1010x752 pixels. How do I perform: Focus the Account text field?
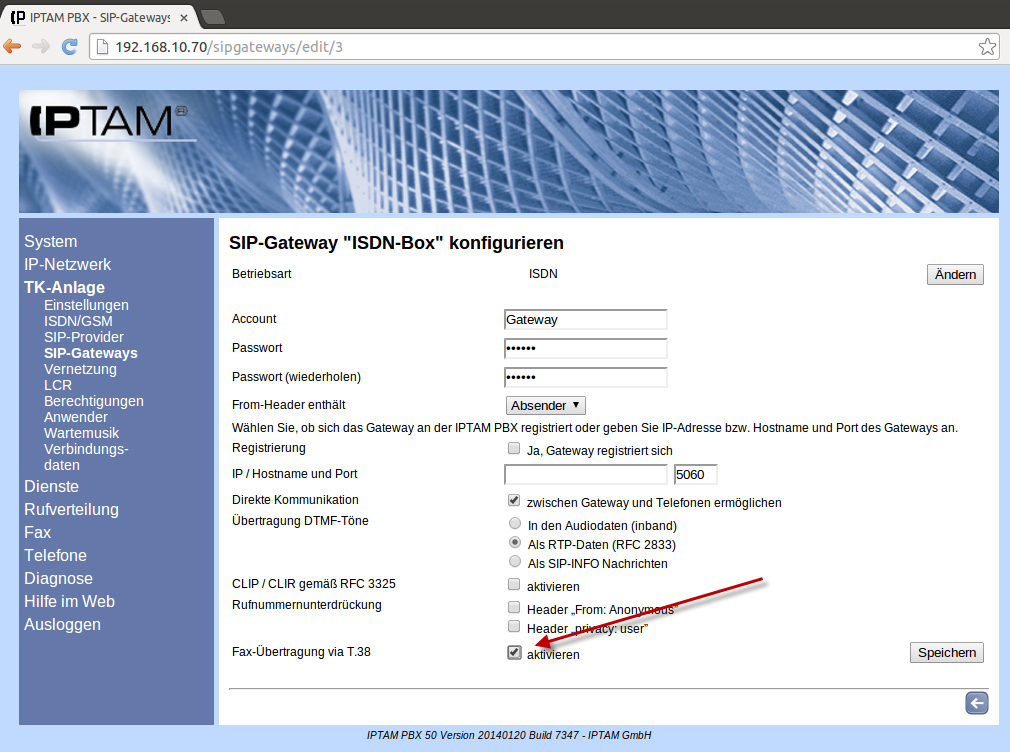[x=585, y=319]
